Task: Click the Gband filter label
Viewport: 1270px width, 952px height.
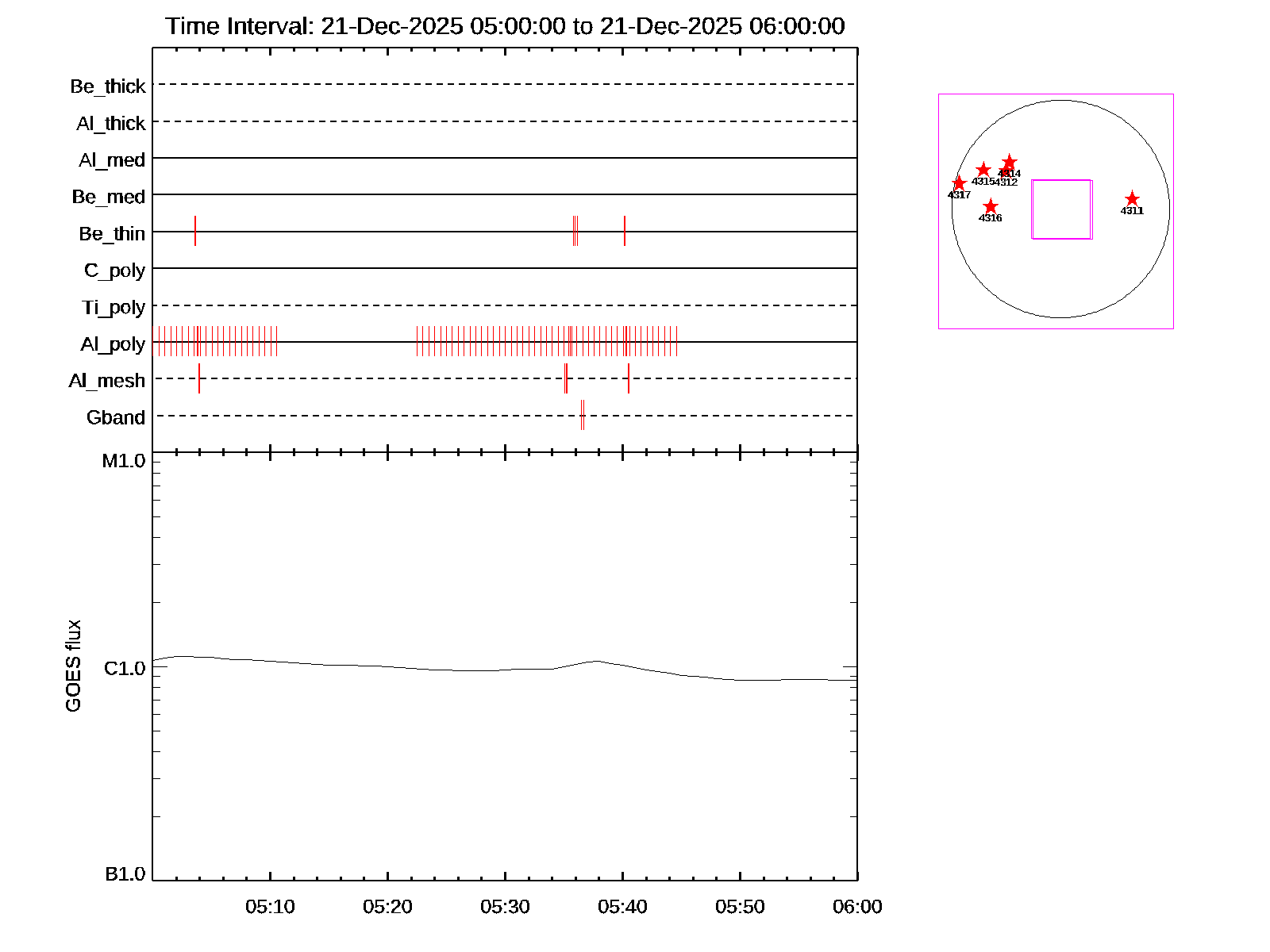Action: tap(116, 417)
